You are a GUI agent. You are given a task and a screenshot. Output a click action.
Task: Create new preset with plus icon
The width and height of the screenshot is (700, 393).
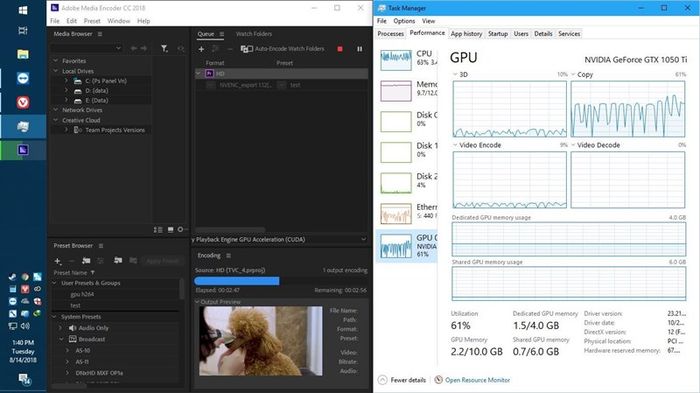[x=58, y=261]
